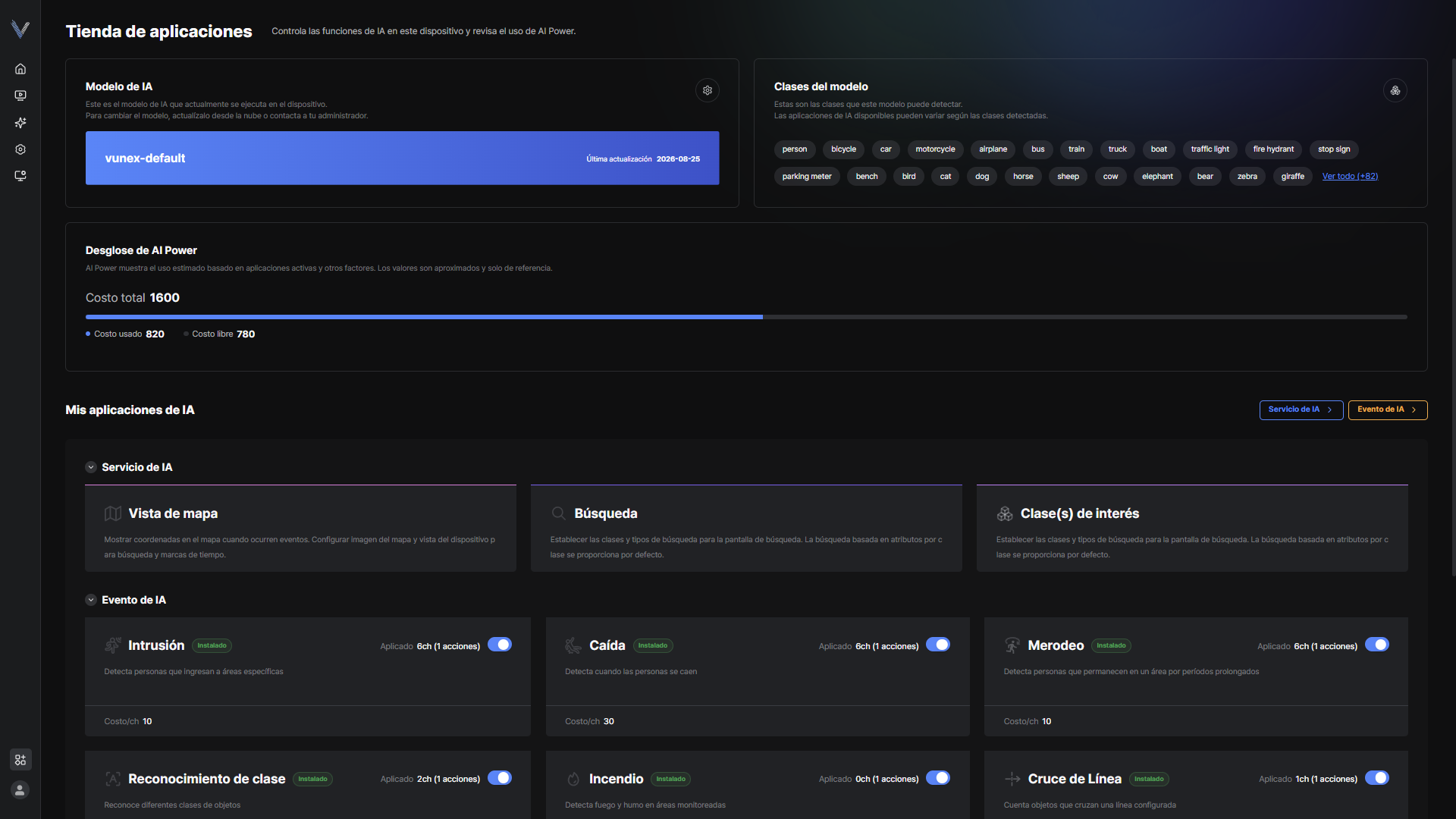The image size is (1456, 819).
Task: Select the app store grid sidebar icon
Action: point(20,760)
